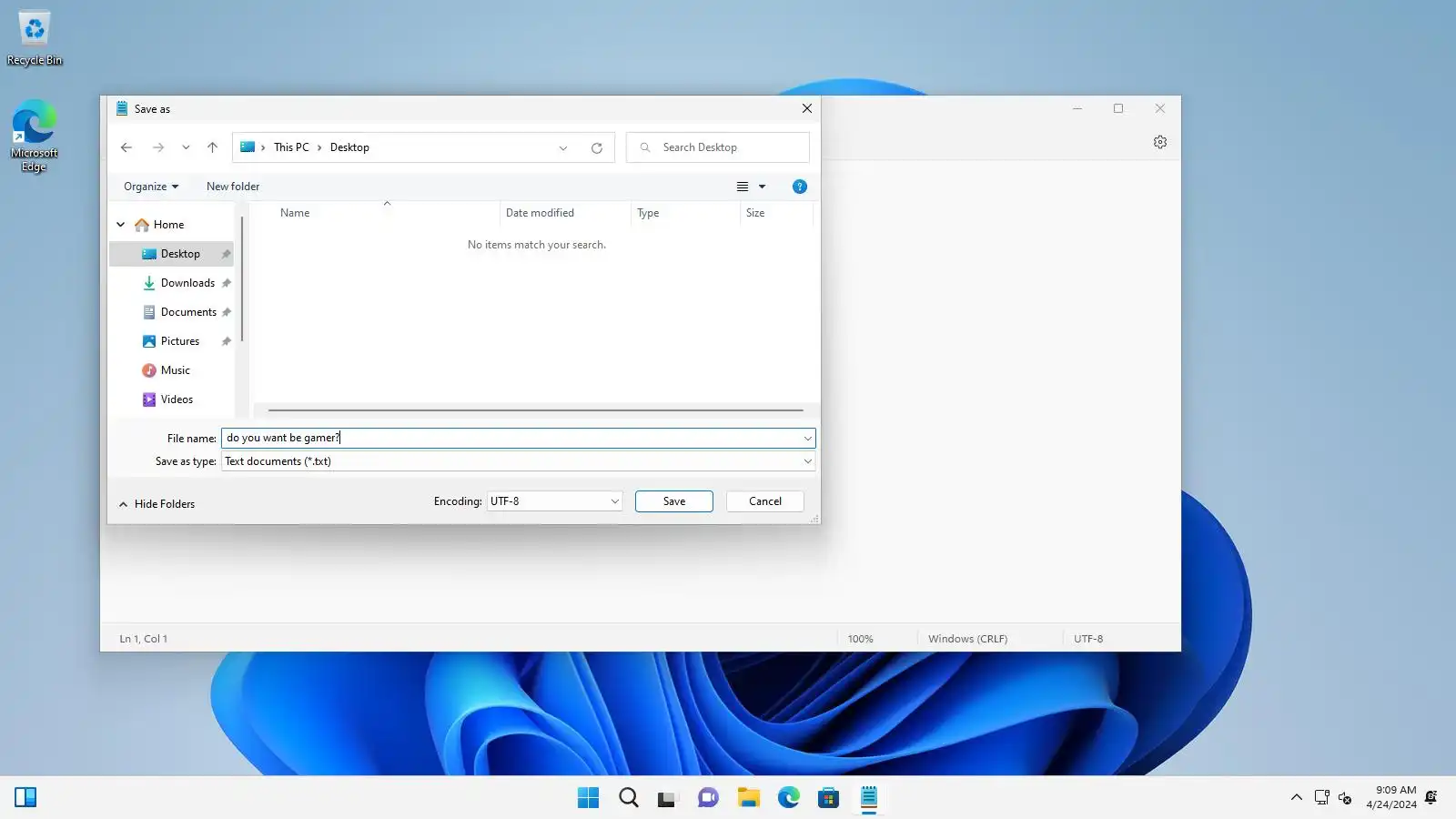
Task: Click Windows (CRLF) line ending status
Action: pyautogui.click(x=968, y=639)
